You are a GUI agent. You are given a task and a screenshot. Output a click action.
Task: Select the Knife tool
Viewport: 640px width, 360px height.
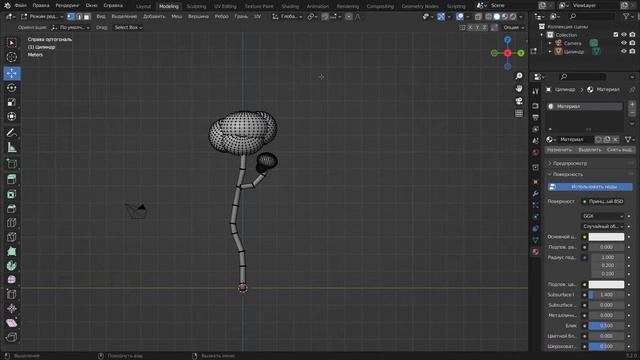pos(11,237)
